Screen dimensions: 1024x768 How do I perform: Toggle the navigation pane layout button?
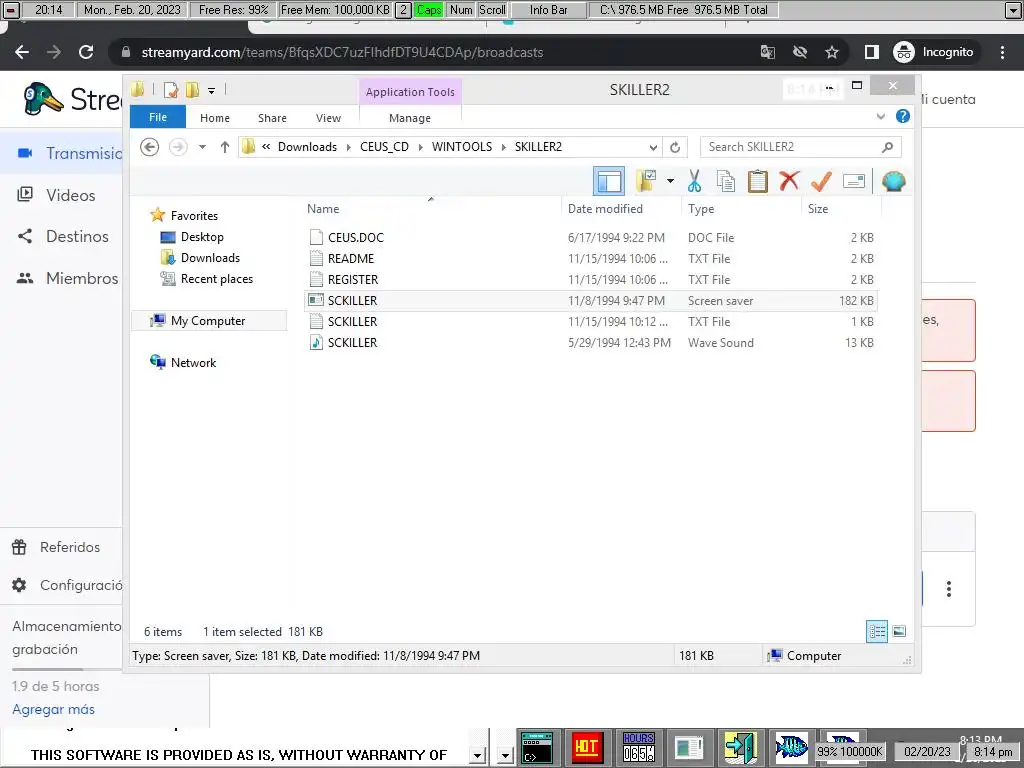[609, 181]
